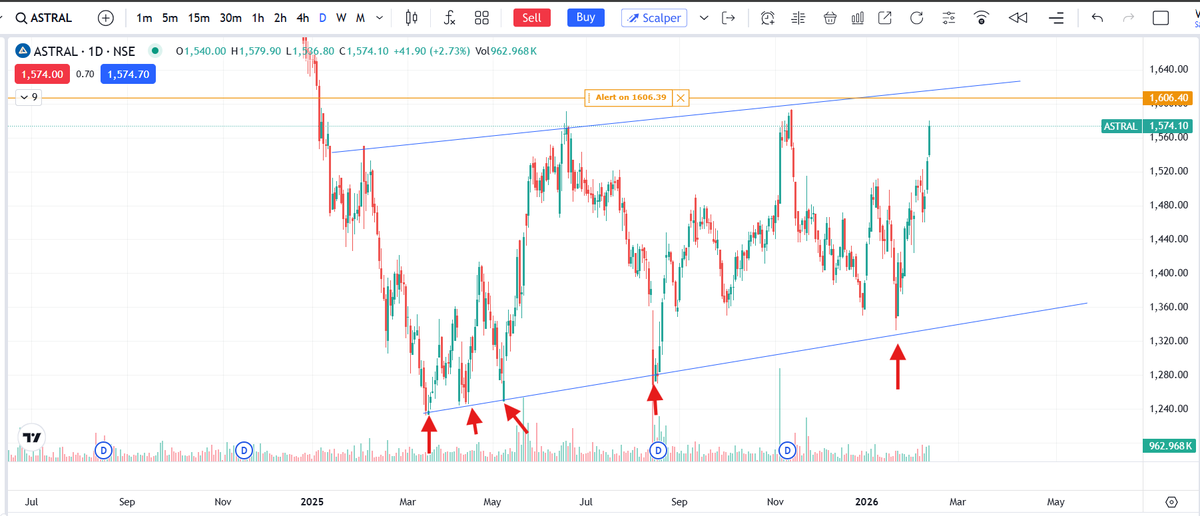The height and width of the screenshot is (516, 1200).
Task: Open the indicator templates grid icon
Action: (x=482, y=18)
